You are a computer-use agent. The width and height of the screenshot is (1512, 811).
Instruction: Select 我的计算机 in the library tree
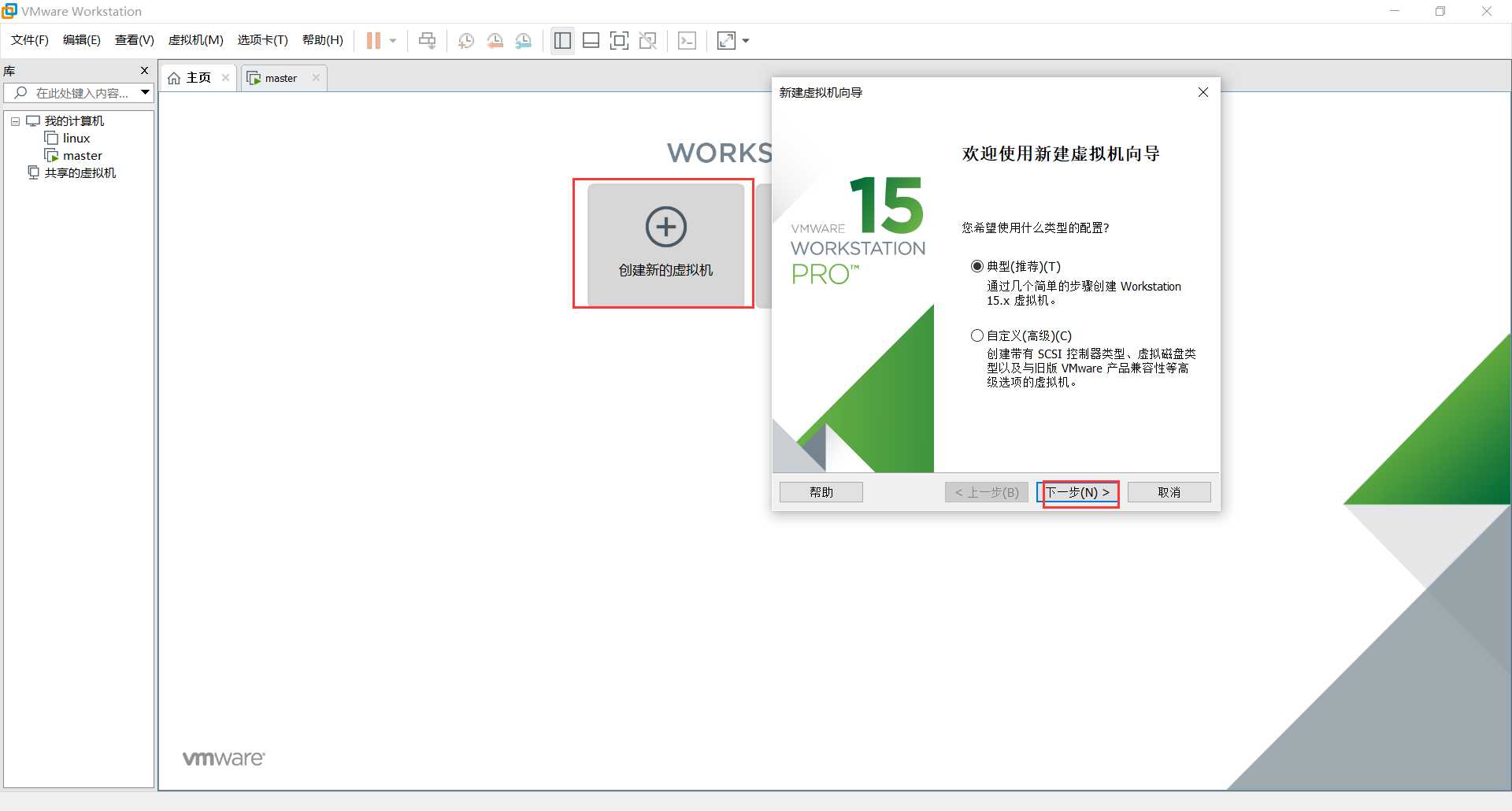tap(74, 121)
